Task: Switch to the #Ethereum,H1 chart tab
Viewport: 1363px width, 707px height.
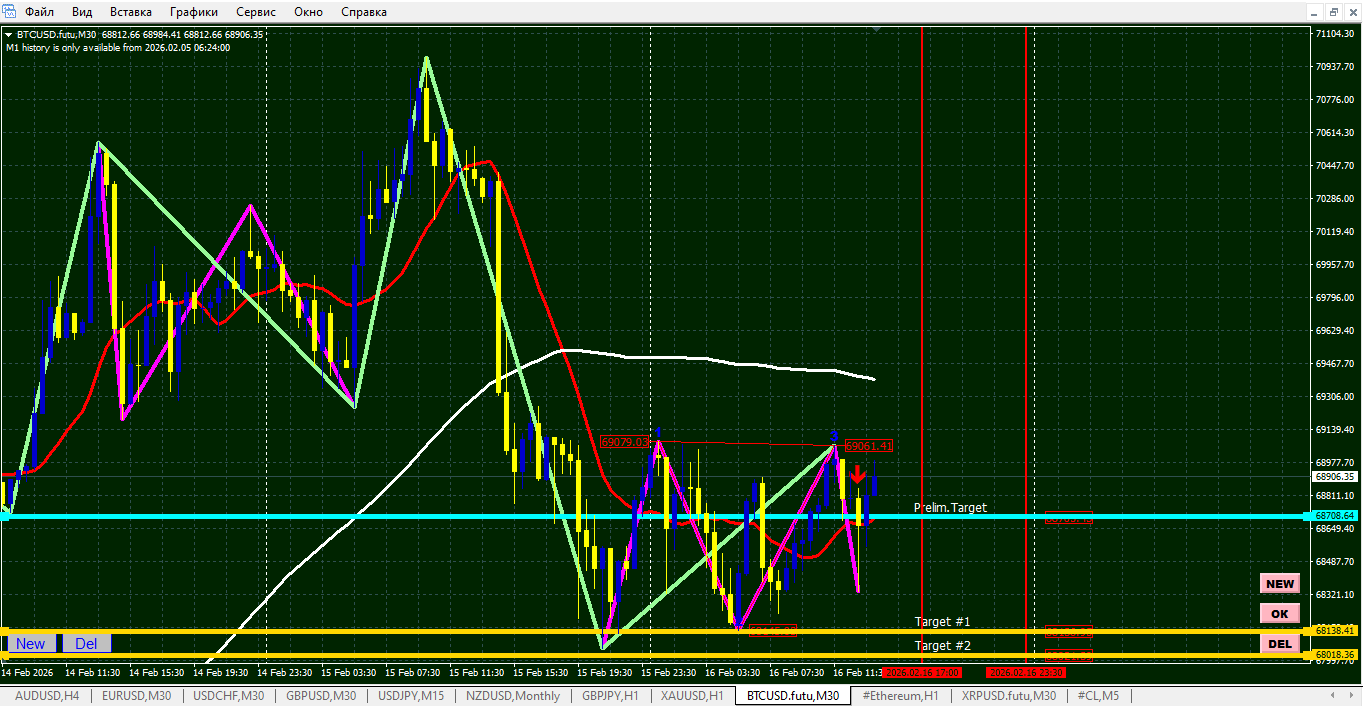Action: pos(900,695)
